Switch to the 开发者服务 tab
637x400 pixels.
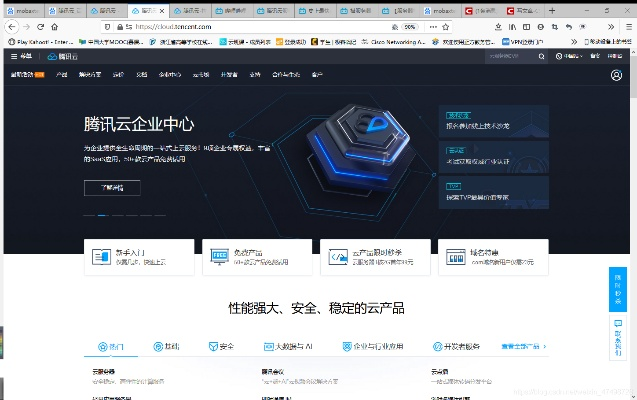pos(456,346)
